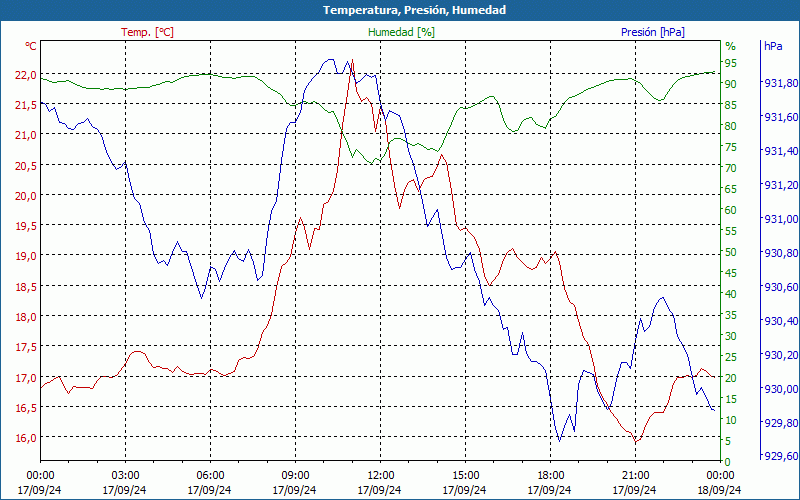Image resolution: width=800 pixels, height=500 pixels.
Task: Click the '19,0' temperature axis value
Action: point(26,256)
